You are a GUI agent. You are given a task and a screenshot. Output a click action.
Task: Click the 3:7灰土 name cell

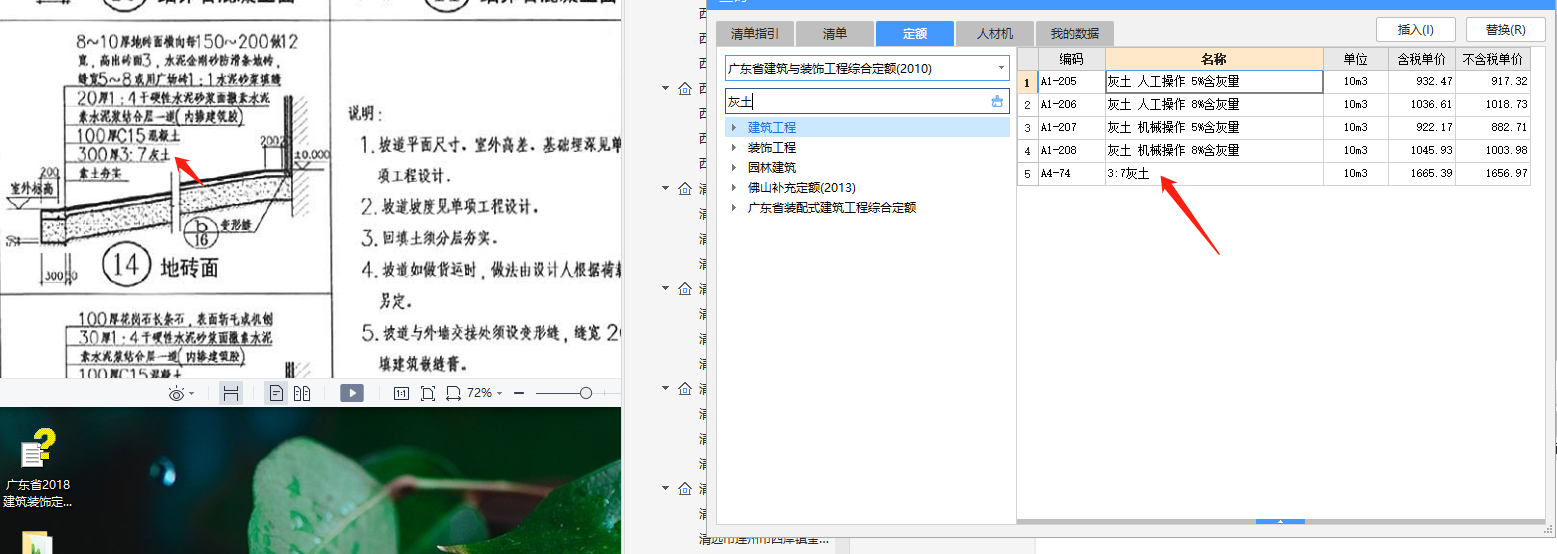click(1214, 174)
